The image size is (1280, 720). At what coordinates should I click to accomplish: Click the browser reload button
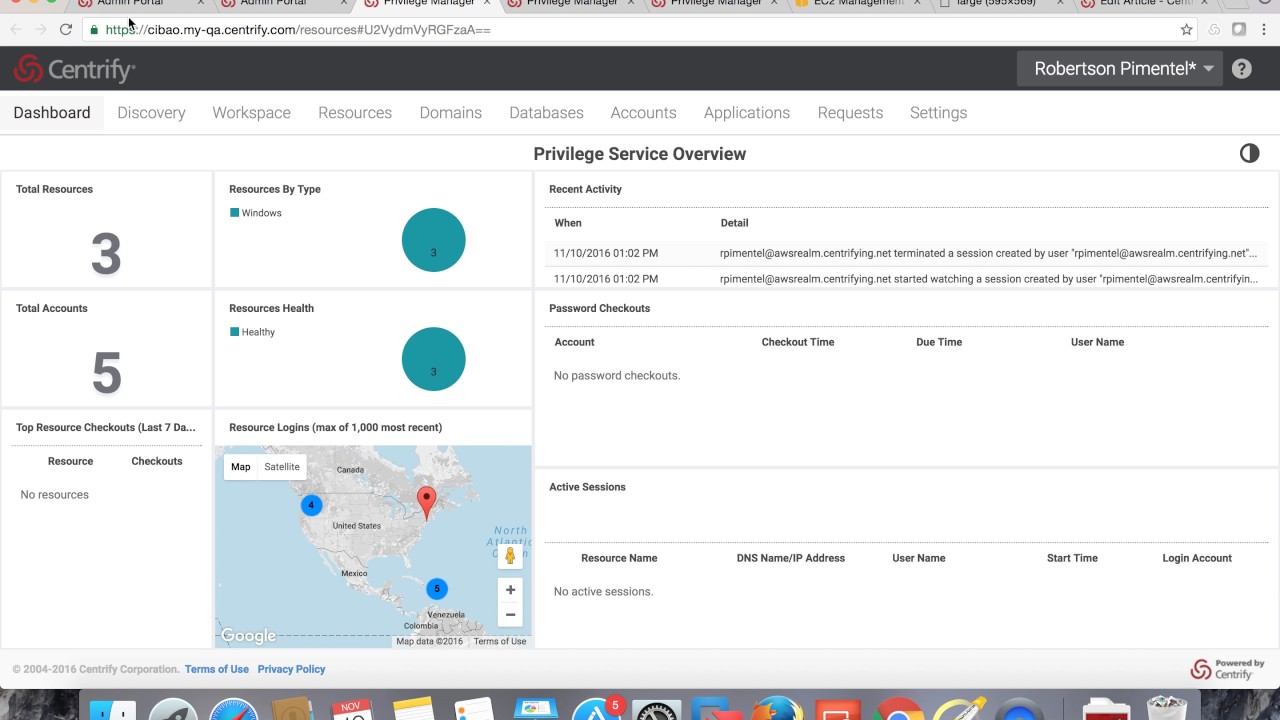tap(66, 30)
